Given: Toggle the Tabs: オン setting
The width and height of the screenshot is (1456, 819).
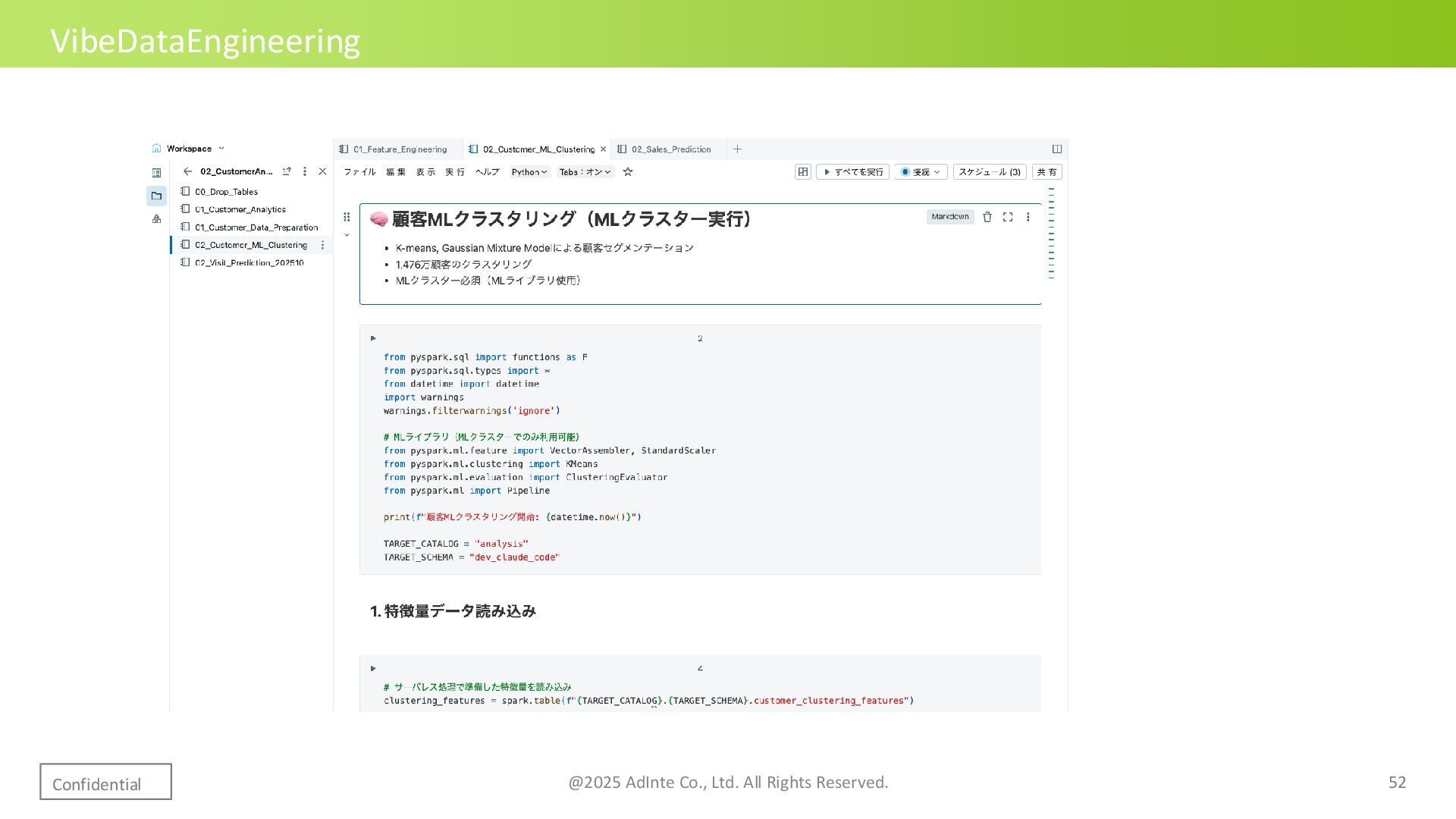Looking at the screenshot, I should tap(585, 172).
